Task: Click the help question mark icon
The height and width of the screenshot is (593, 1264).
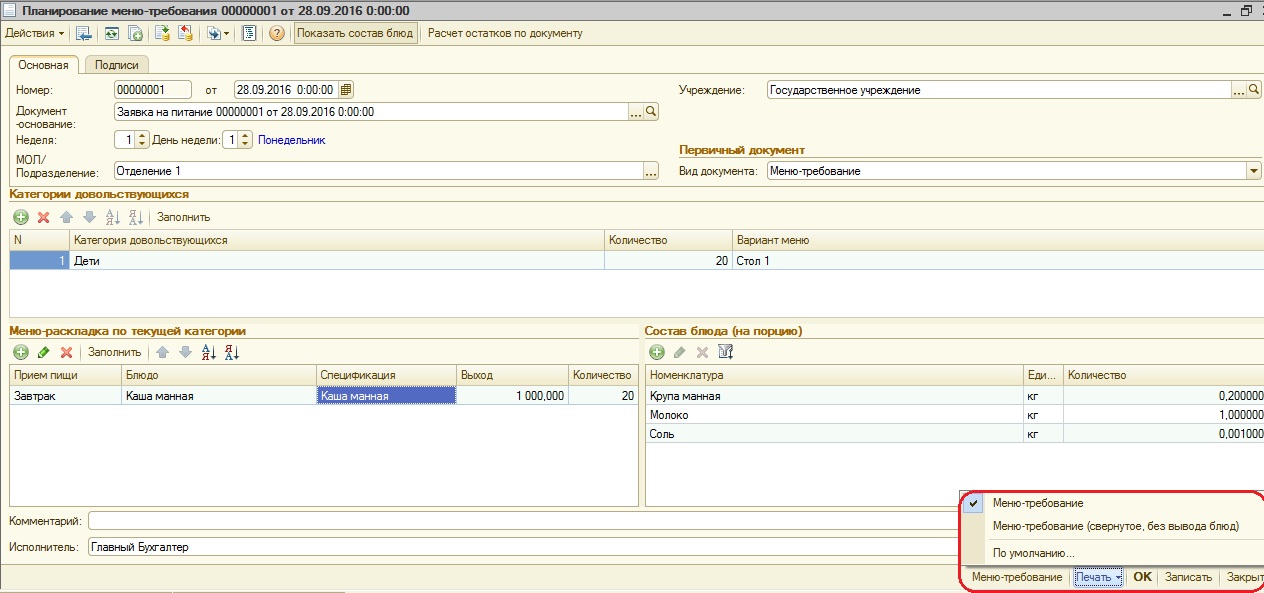Action: (277, 33)
